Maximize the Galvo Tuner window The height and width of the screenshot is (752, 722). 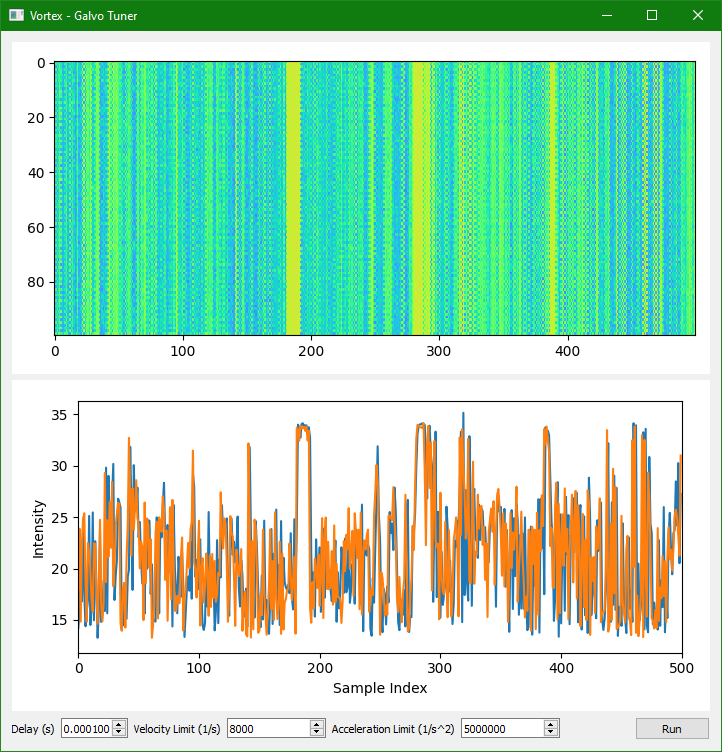pyautogui.click(x=652, y=15)
